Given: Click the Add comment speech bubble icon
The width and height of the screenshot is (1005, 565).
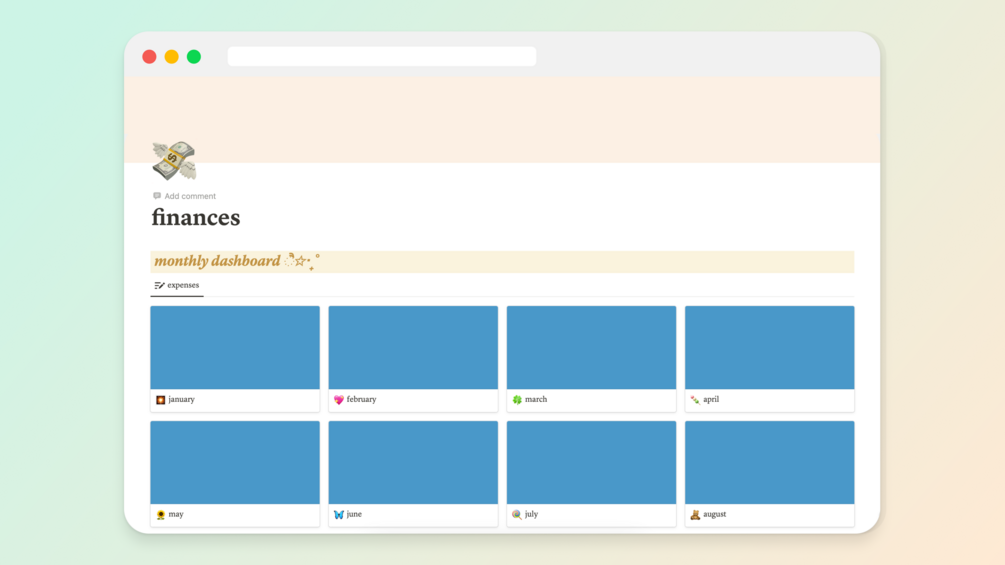Looking at the screenshot, I should tap(156, 196).
